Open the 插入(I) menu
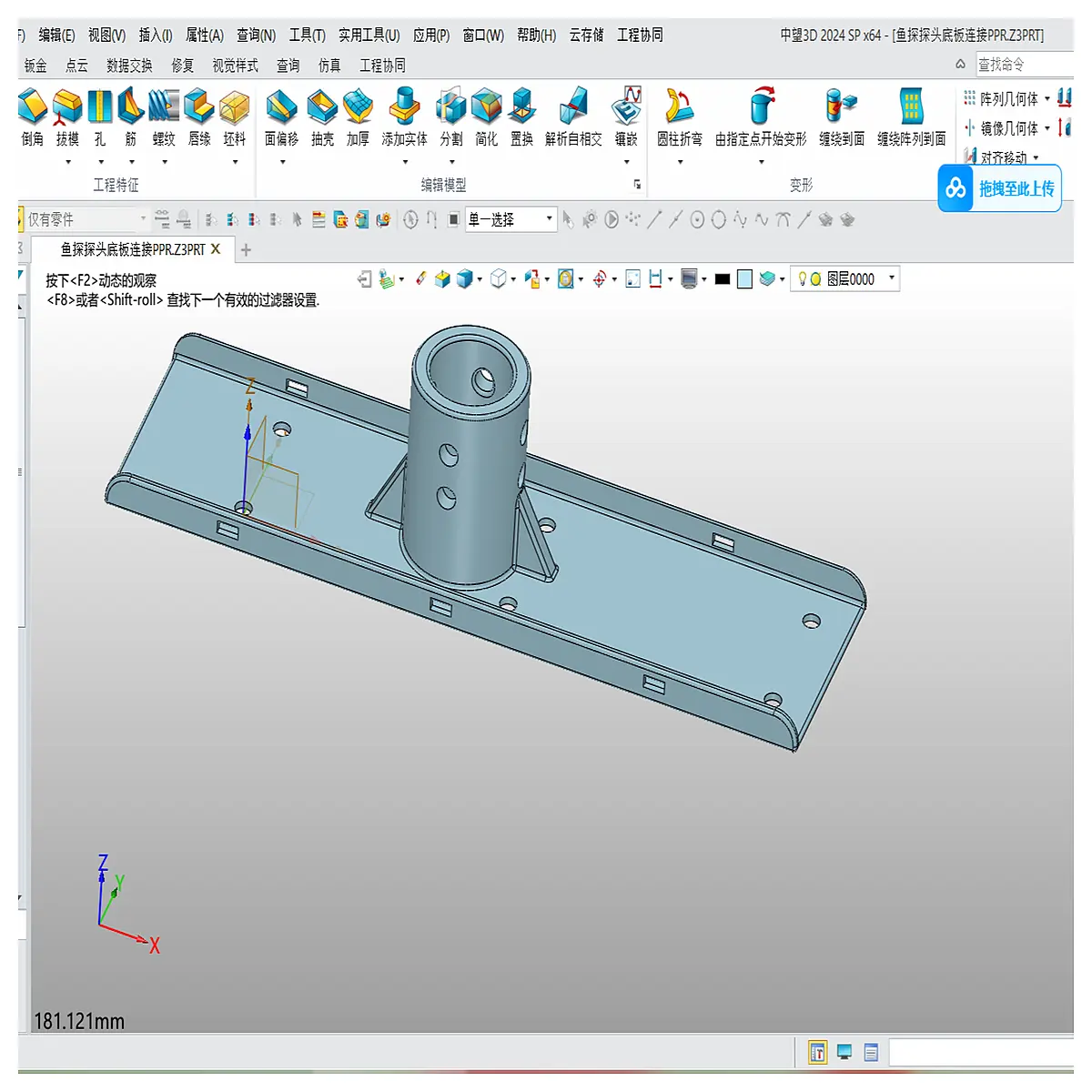Viewport: 1092px width, 1092px height. pyautogui.click(x=156, y=35)
